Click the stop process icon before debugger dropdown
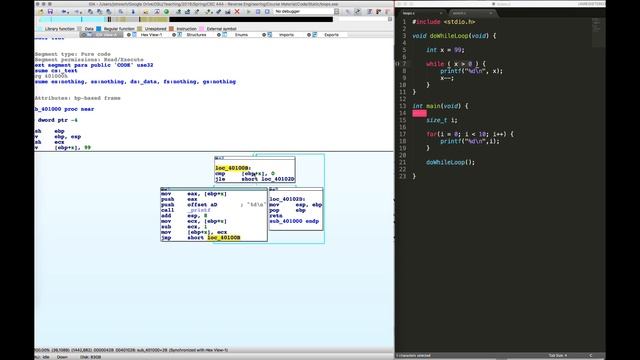Screen dimensions: 640x360 (267, 11)
